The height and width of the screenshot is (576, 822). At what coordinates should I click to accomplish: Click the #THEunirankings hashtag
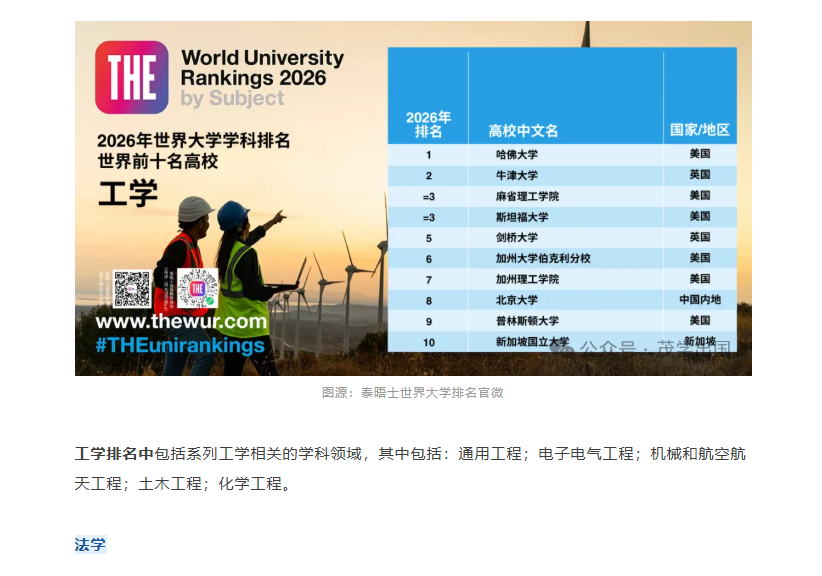tap(180, 346)
